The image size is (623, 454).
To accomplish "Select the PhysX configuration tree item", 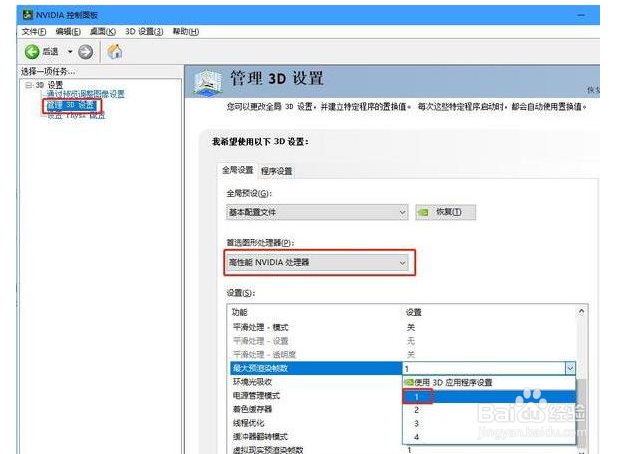I will click(76, 116).
